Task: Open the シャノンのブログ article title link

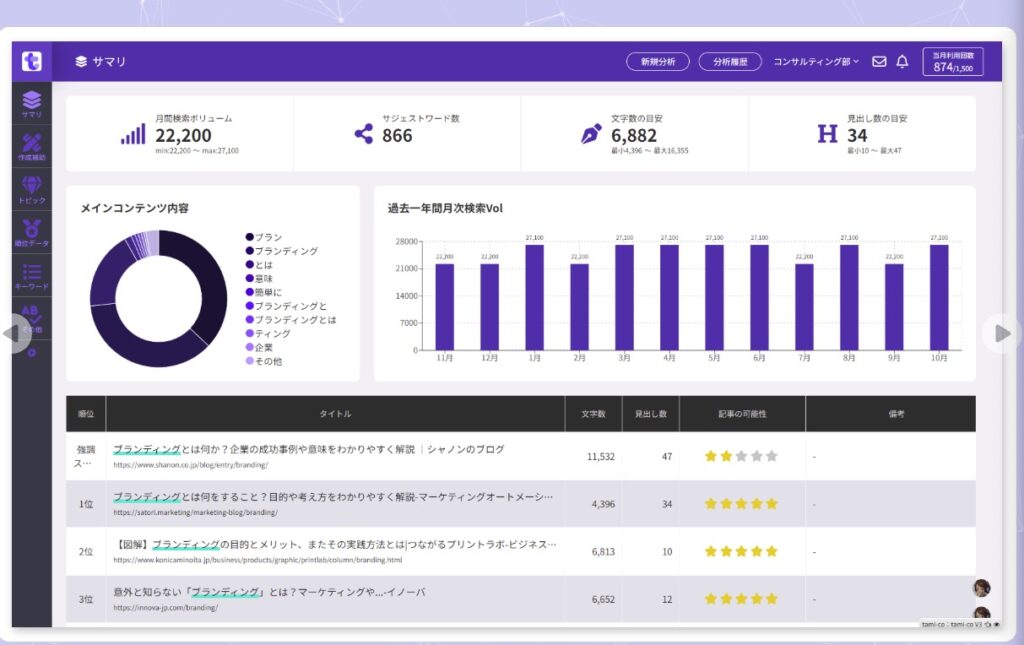Action: (308, 450)
